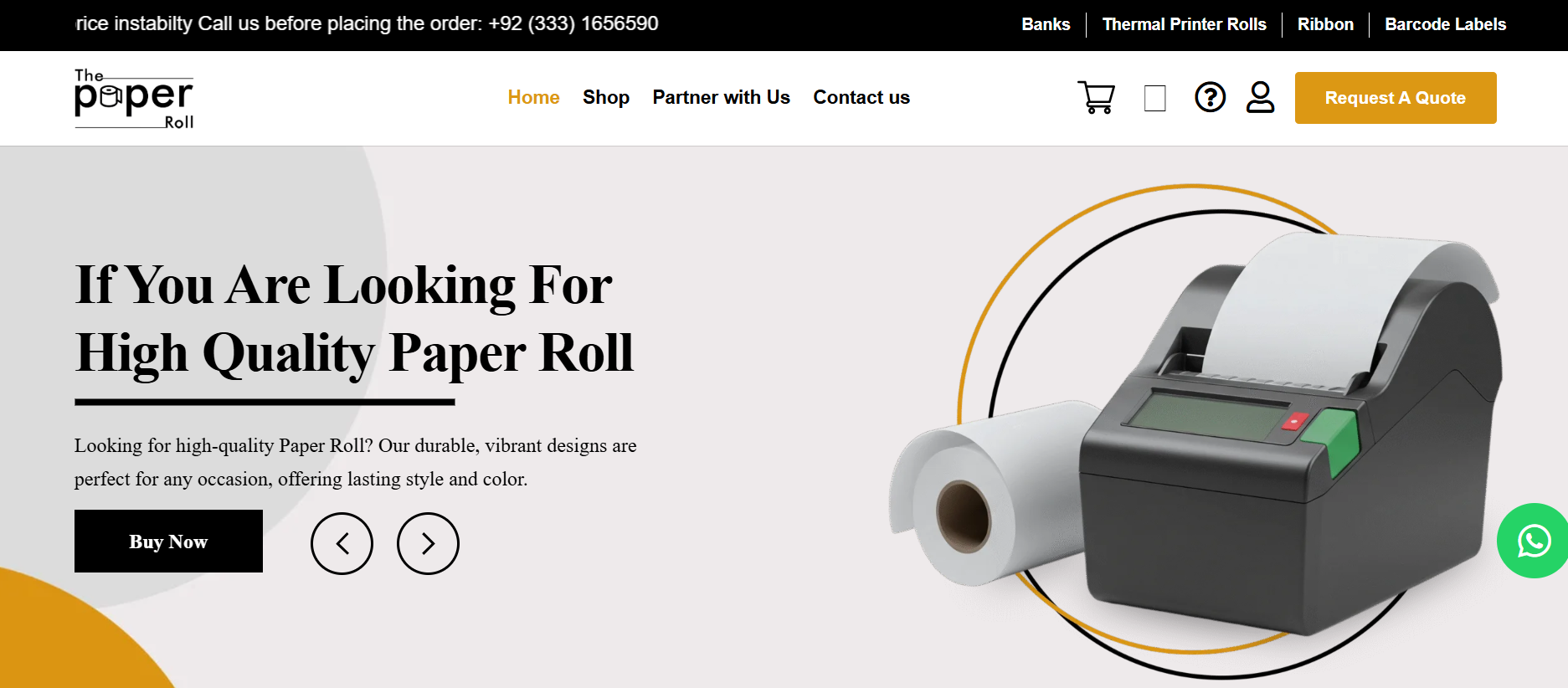Screen dimensions: 1568x688
Task: Click the Buy Now button
Action: (x=168, y=542)
